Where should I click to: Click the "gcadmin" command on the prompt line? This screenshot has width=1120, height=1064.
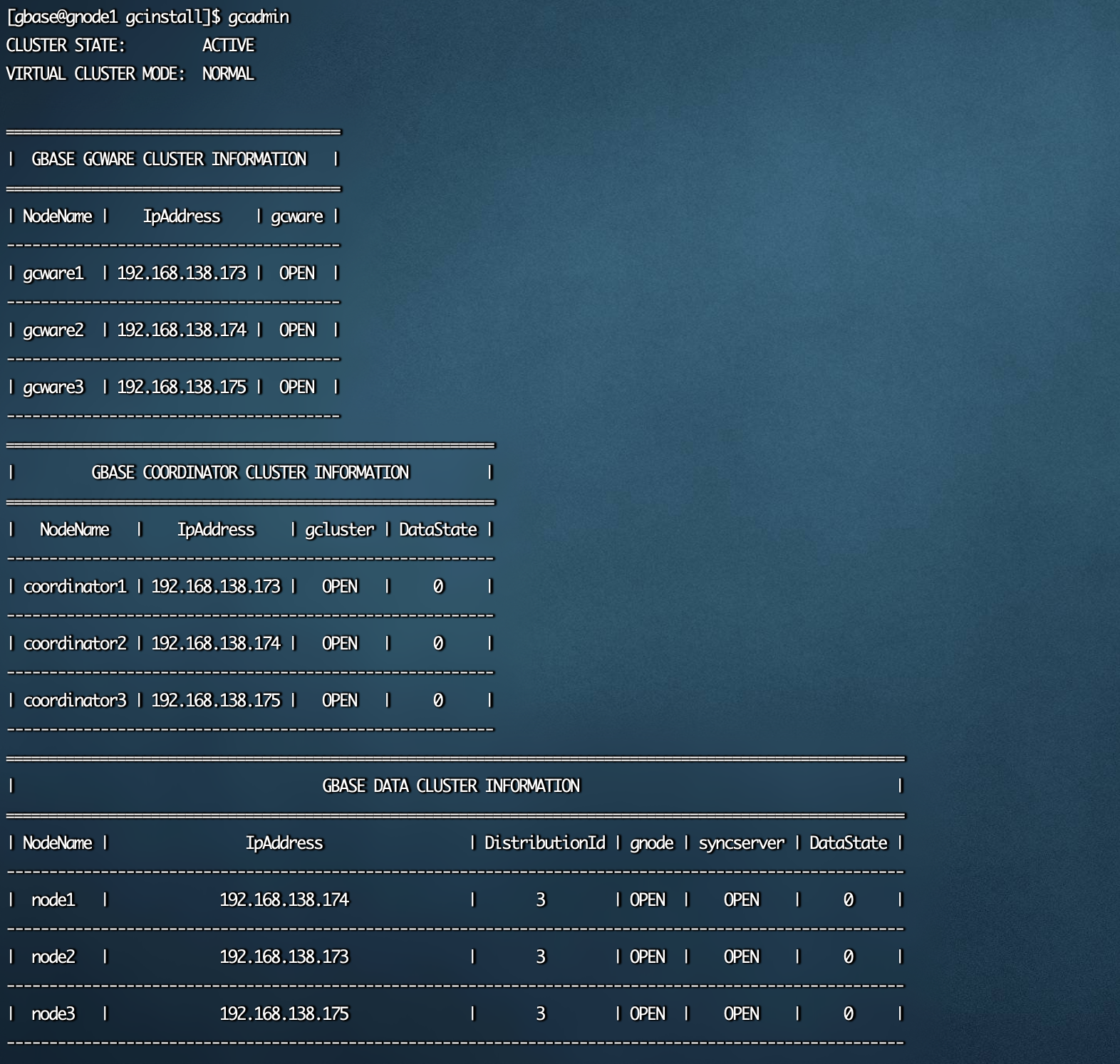259,17
